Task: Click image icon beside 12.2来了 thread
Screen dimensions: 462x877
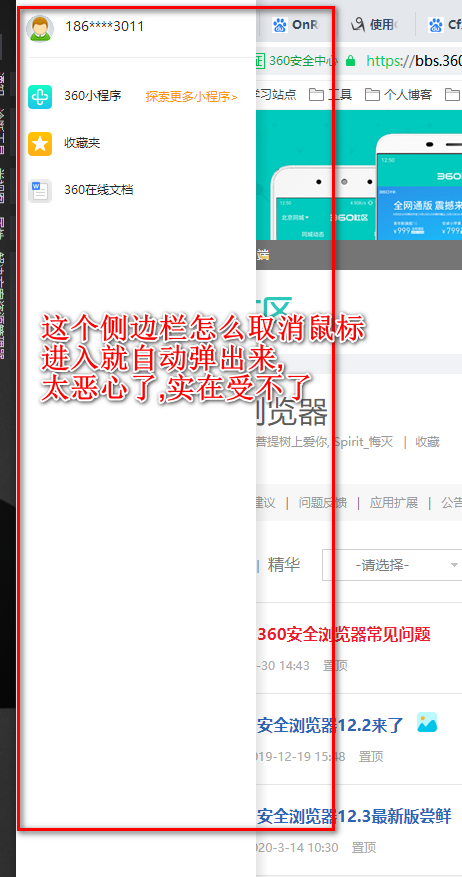Action: [x=427, y=723]
